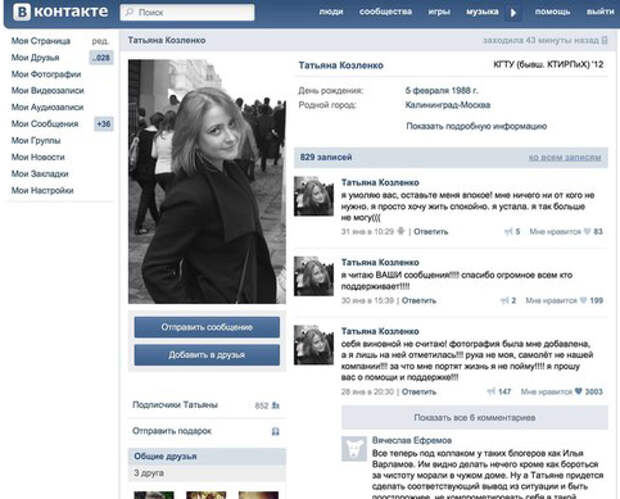Click the avatar thumbnail on the 30 янв post
The width and height of the screenshot is (620, 499).
314,276
